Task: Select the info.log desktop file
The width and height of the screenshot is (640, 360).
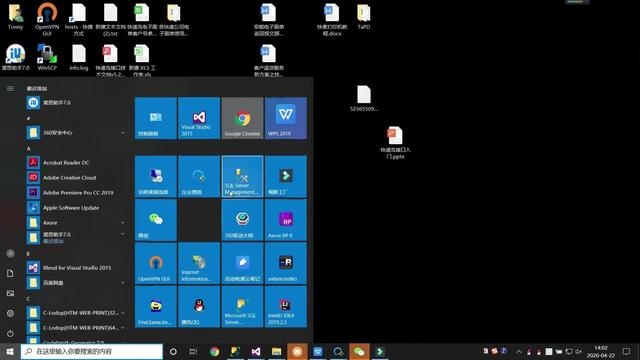Action: (x=79, y=57)
